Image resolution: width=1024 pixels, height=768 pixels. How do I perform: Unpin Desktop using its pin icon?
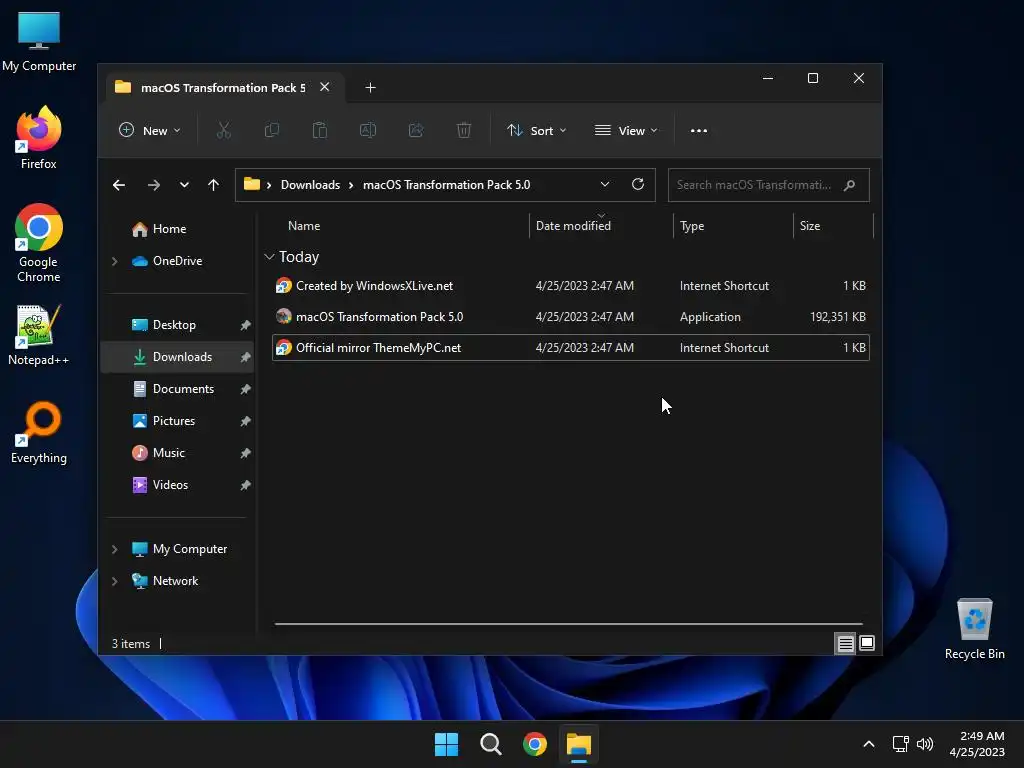coord(245,325)
